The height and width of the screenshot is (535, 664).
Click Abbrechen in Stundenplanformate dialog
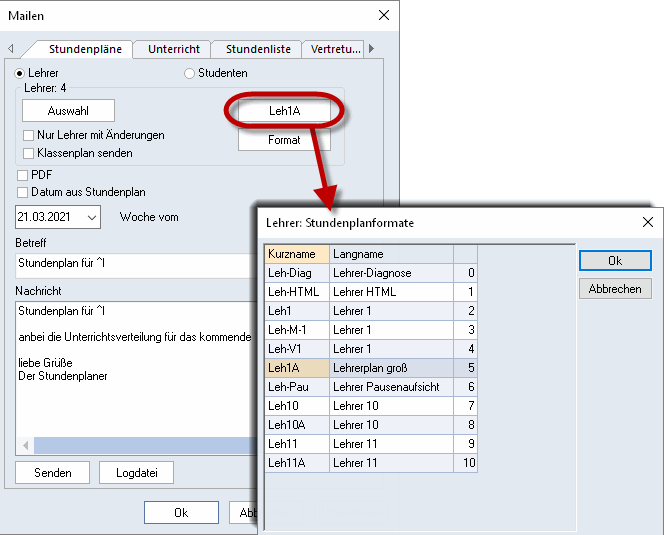(615, 289)
